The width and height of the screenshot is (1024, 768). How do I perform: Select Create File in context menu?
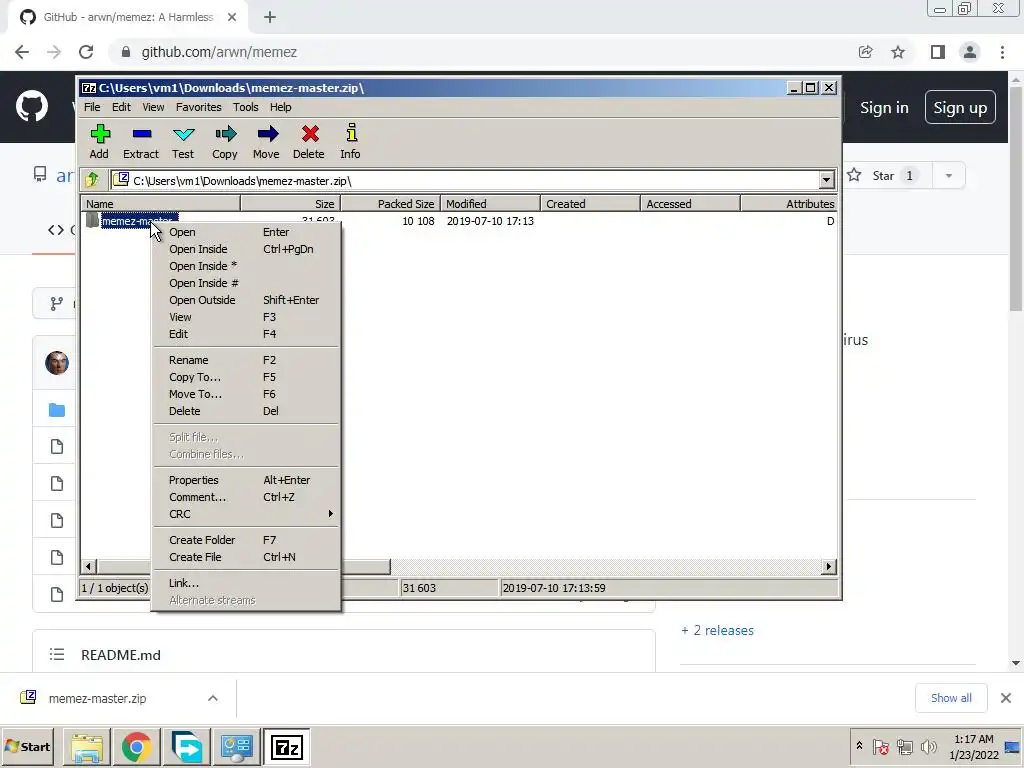coord(246,557)
